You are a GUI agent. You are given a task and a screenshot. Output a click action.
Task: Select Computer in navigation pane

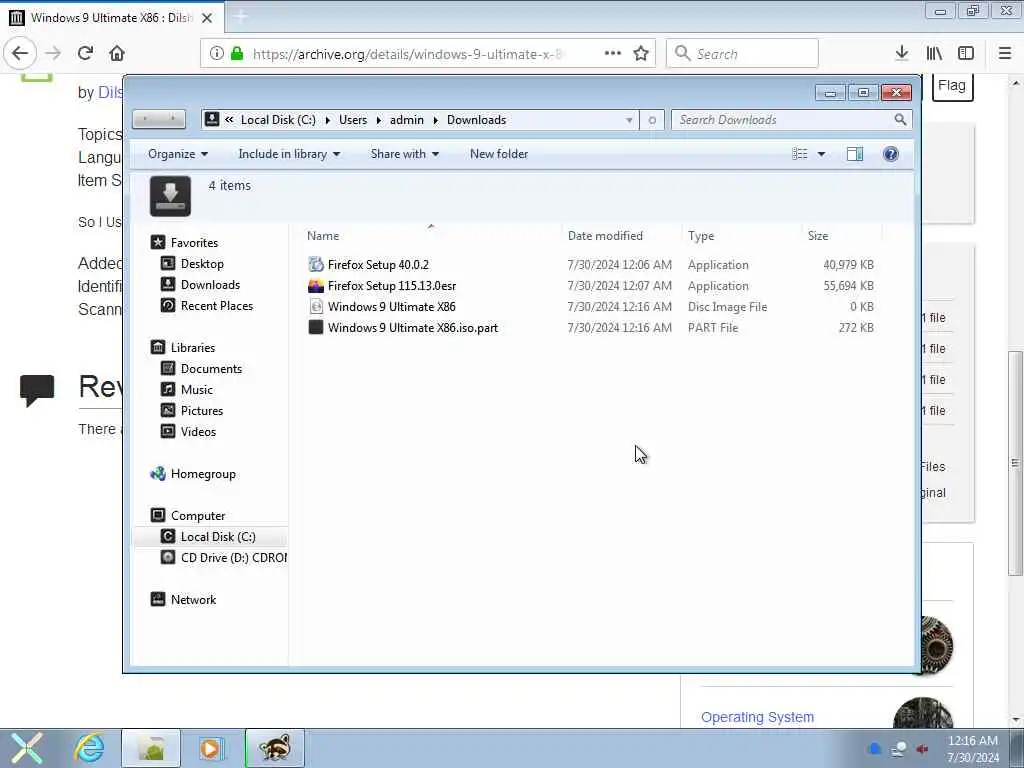click(x=197, y=516)
